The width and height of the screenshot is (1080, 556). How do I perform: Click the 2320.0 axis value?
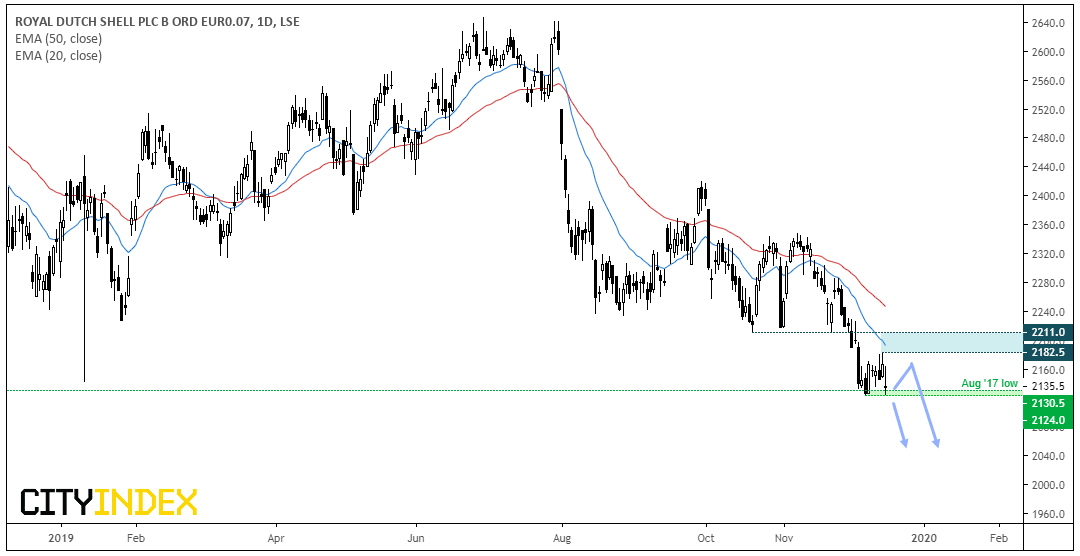[x=1050, y=254]
